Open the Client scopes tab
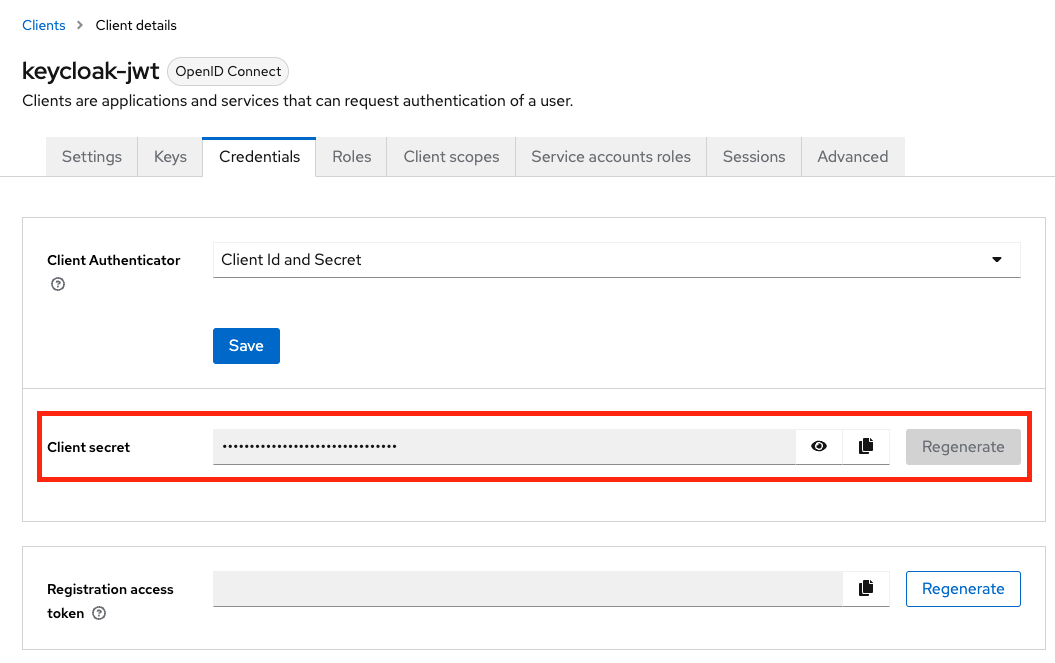The width and height of the screenshot is (1055, 663). [451, 157]
